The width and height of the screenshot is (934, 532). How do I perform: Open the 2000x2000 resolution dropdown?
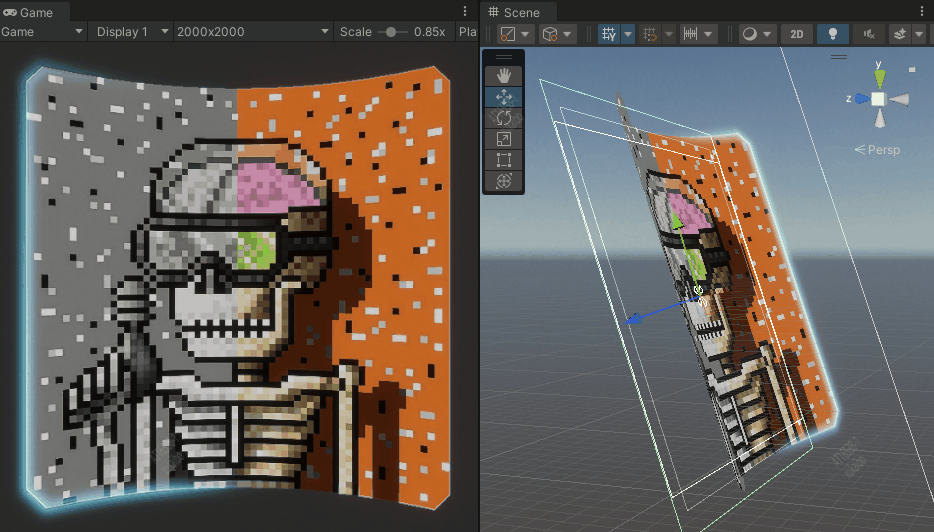[x=253, y=32]
